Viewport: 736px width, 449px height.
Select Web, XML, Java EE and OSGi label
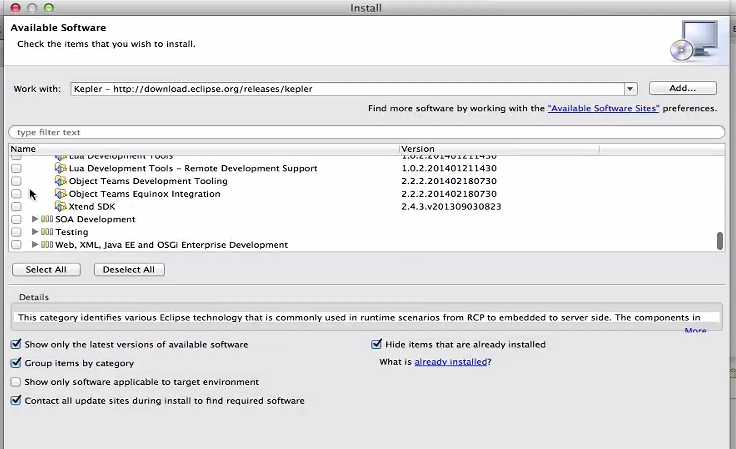pyautogui.click(x=172, y=245)
